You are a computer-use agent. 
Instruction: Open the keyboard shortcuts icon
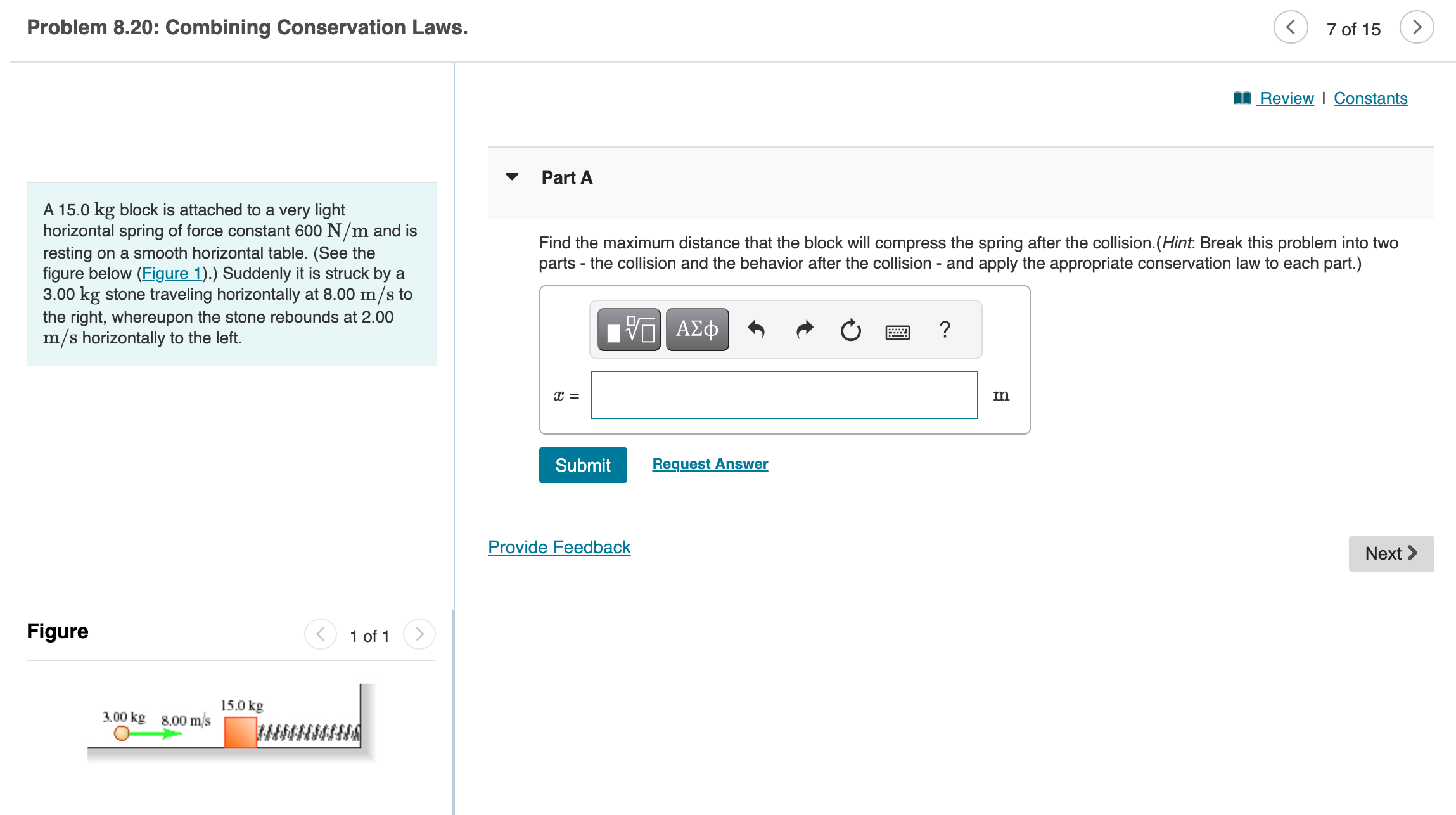click(897, 331)
